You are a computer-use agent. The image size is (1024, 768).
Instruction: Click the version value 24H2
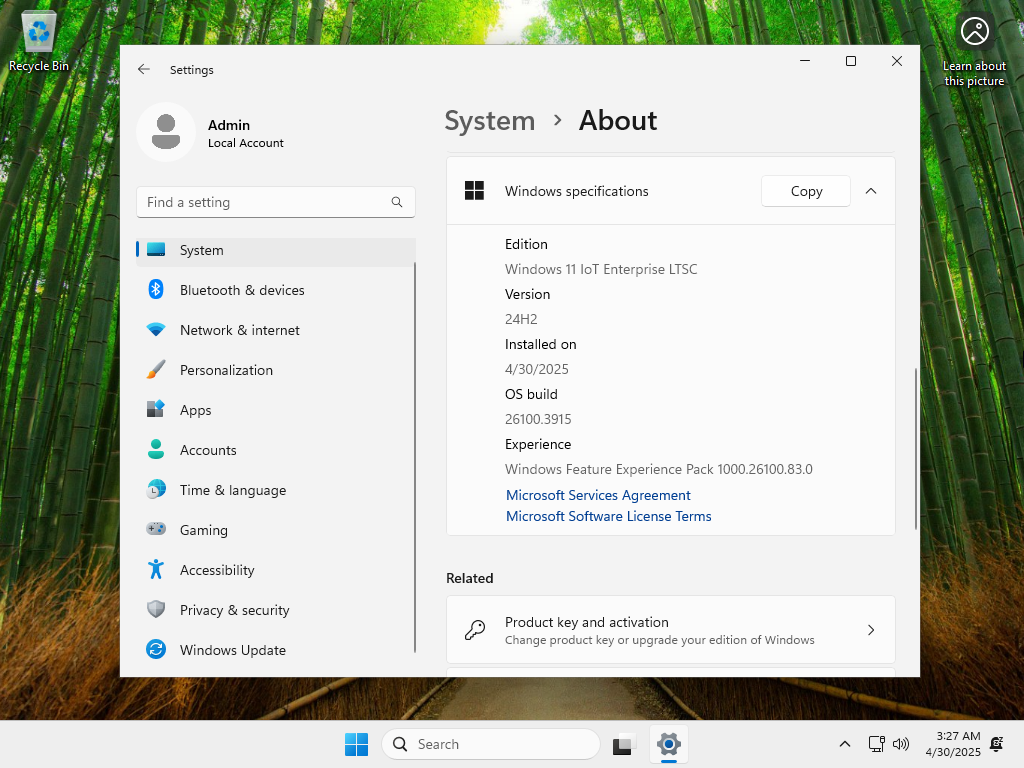tap(521, 319)
